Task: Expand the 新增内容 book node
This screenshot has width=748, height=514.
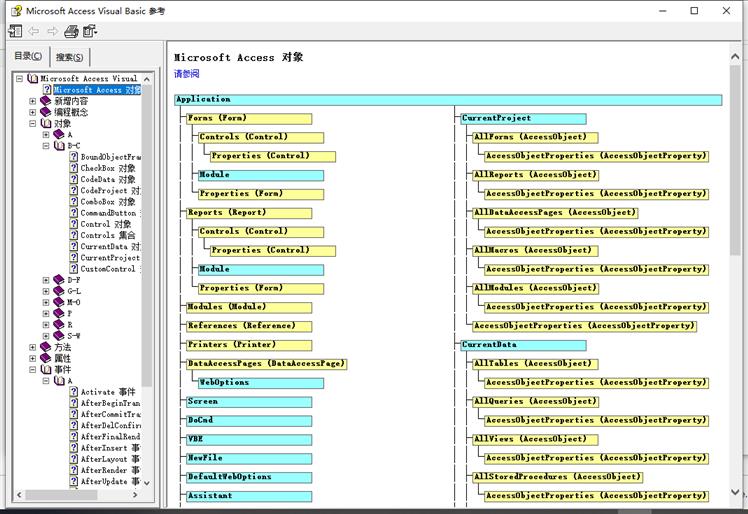Action: pyautogui.click(x=32, y=101)
